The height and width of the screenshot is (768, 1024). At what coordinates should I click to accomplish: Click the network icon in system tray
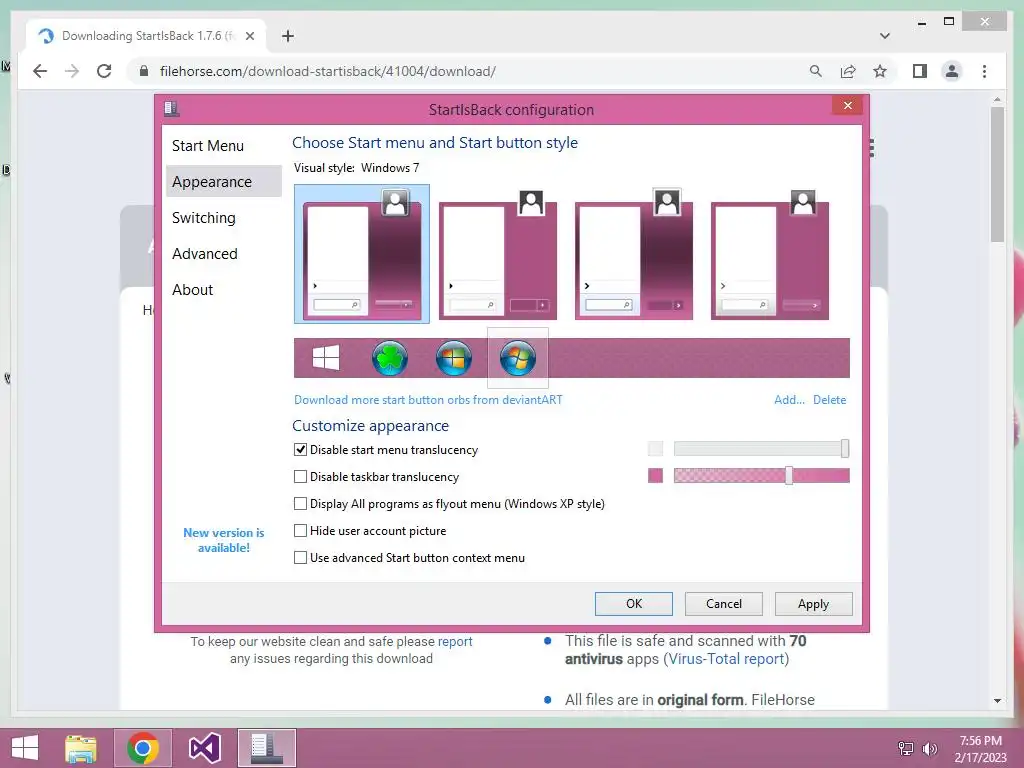tap(906, 748)
